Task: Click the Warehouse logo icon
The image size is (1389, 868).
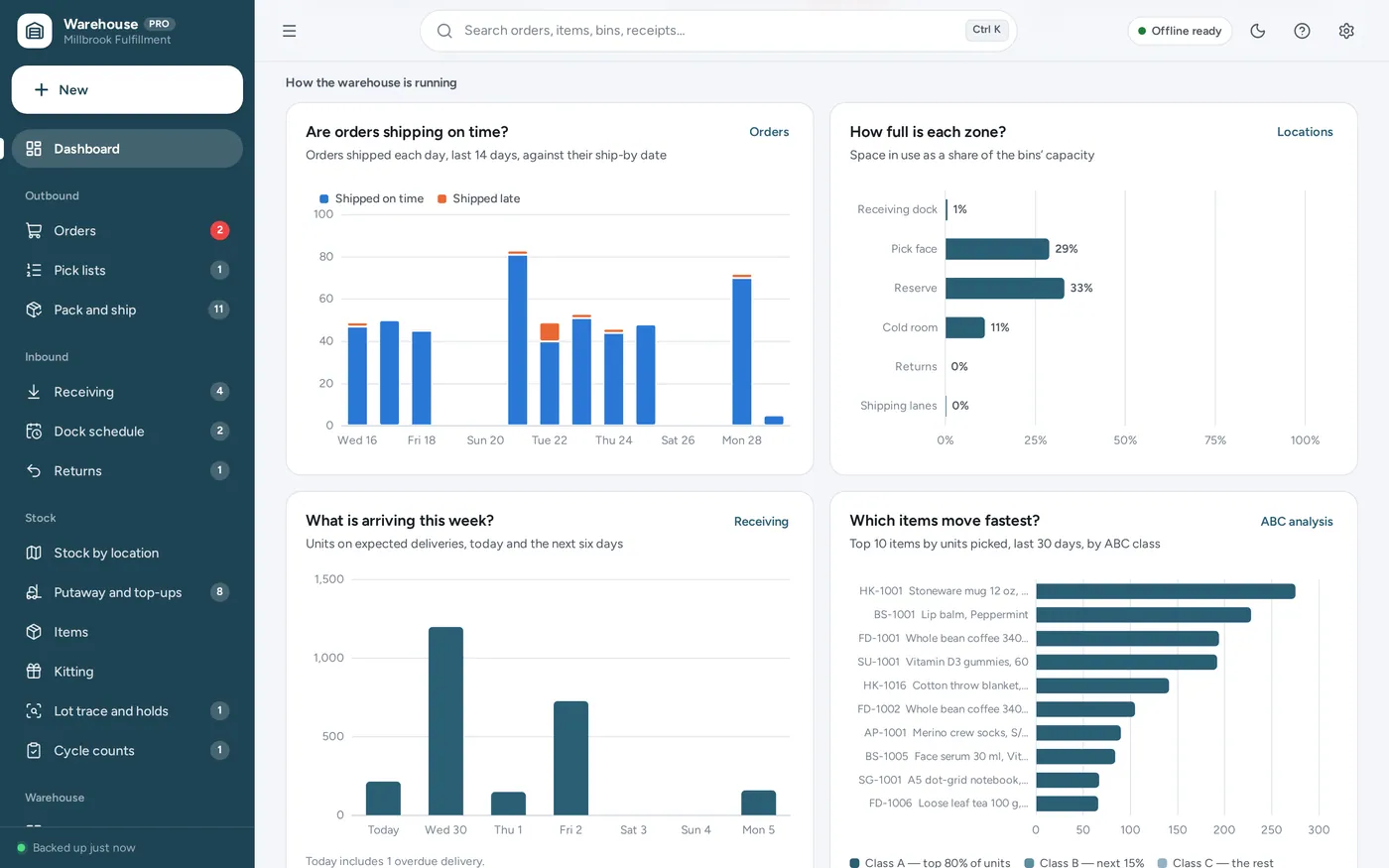Action: [x=35, y=31]
